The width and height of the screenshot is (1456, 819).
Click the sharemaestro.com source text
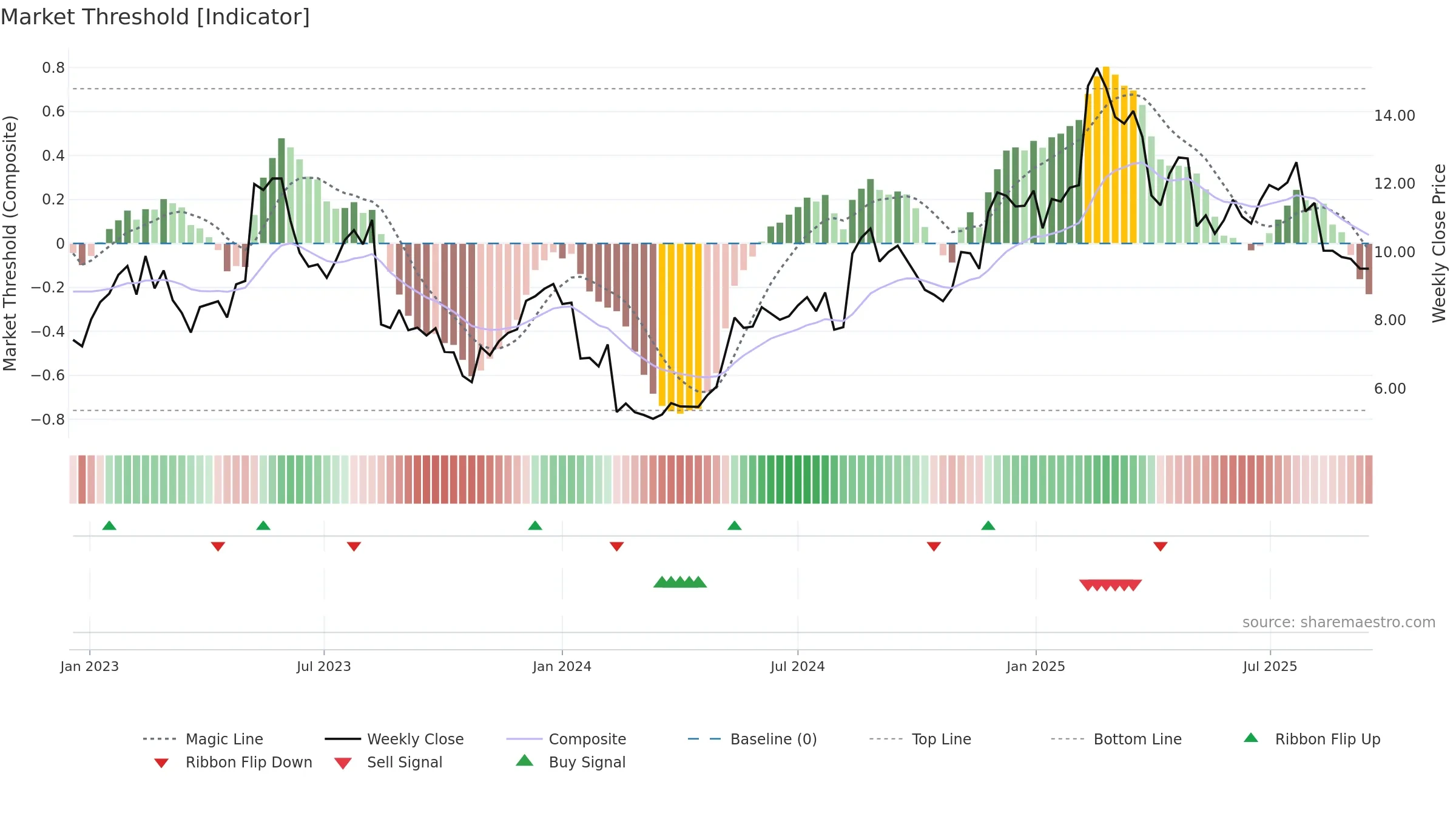(1339, 622)
